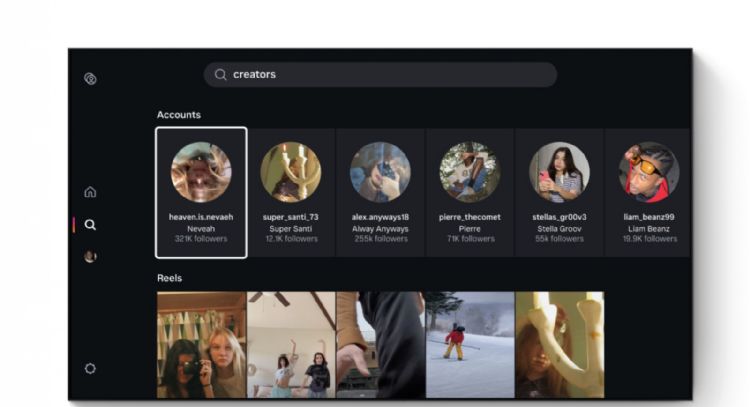
Task: Play the skier on snowy slope reel
Action: tap(470, 345)
